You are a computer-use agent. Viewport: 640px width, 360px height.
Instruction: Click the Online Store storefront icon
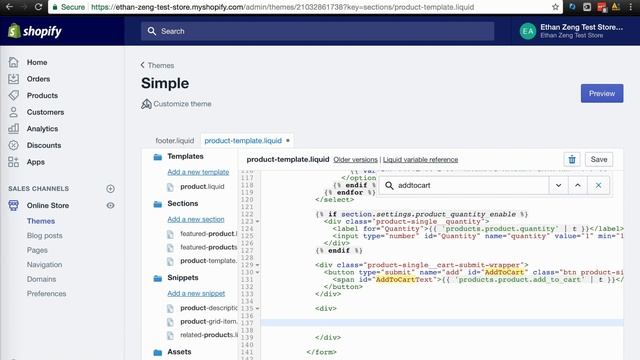pos(13,205)
